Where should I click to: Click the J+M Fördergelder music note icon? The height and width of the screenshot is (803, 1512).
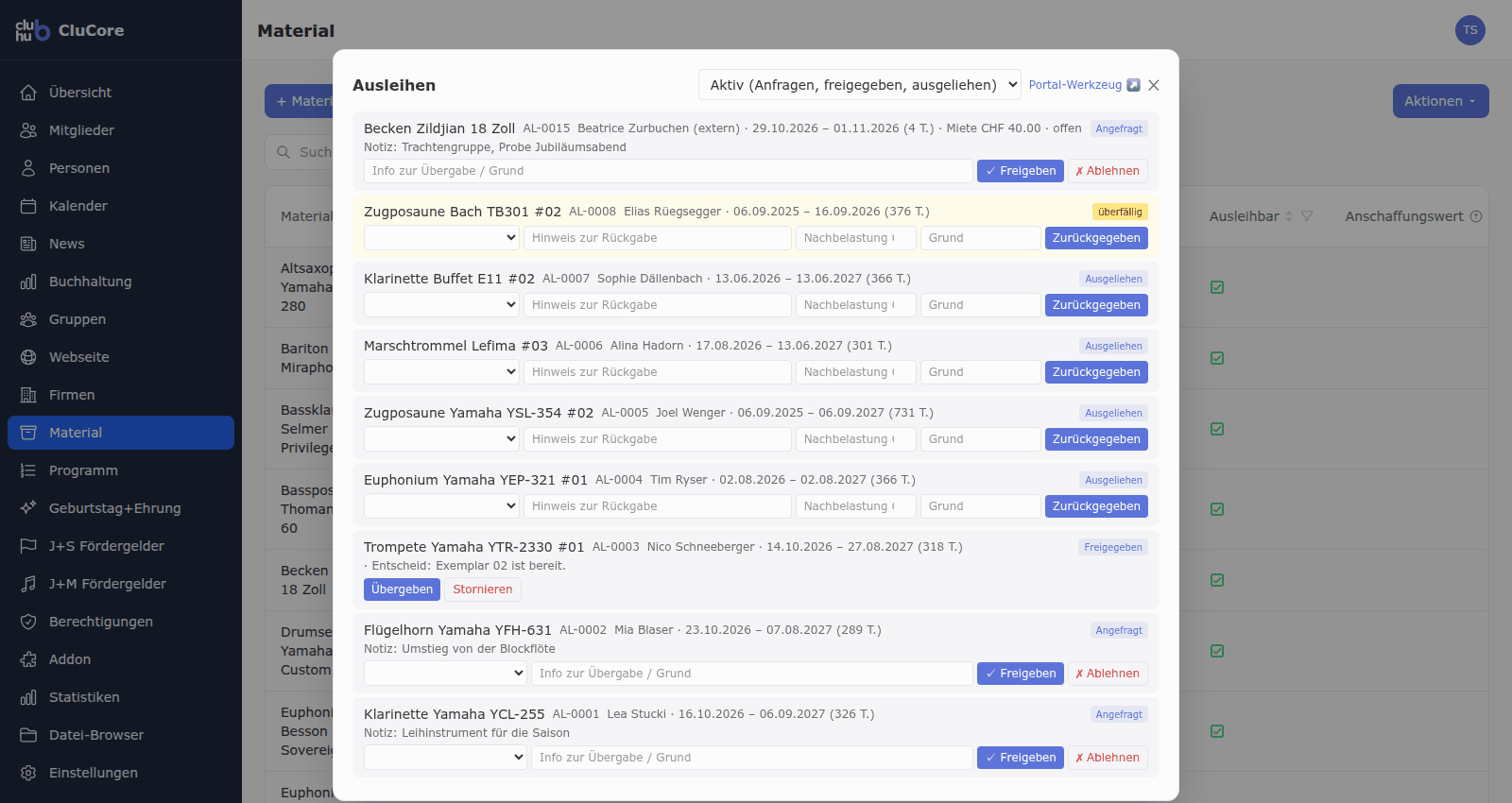pos(28,584)
